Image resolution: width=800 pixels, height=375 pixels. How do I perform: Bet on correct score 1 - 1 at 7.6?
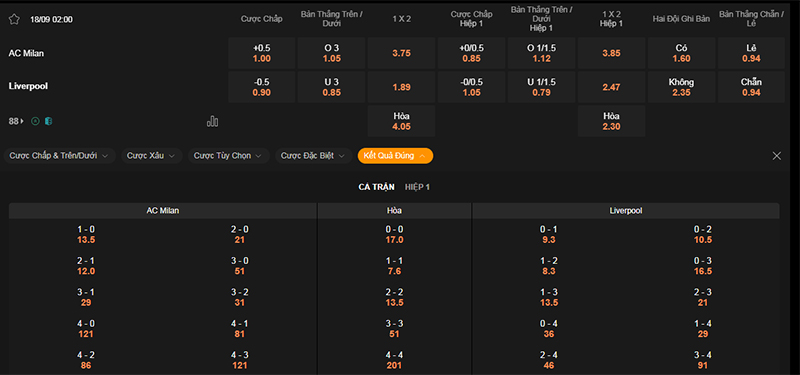click(x=394, y=266)
